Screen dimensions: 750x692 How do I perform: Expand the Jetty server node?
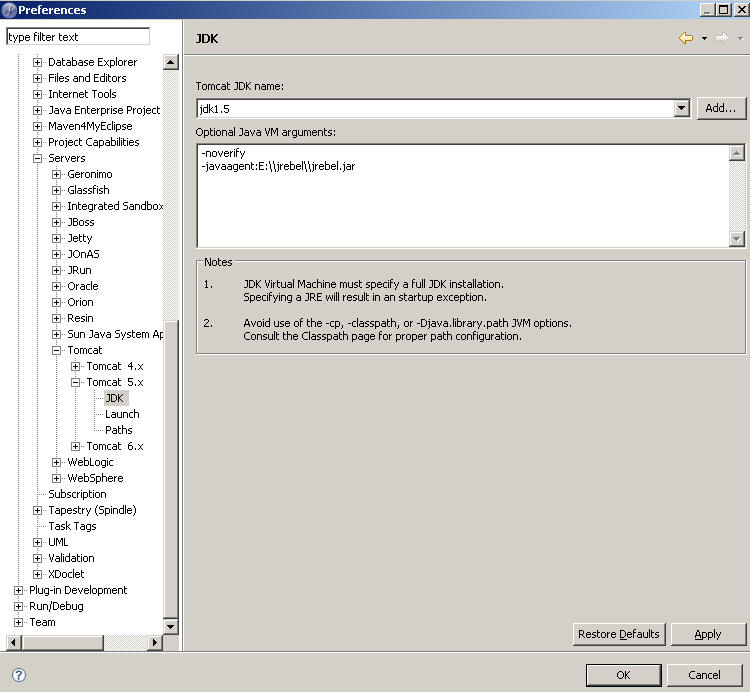pos(56,238)
